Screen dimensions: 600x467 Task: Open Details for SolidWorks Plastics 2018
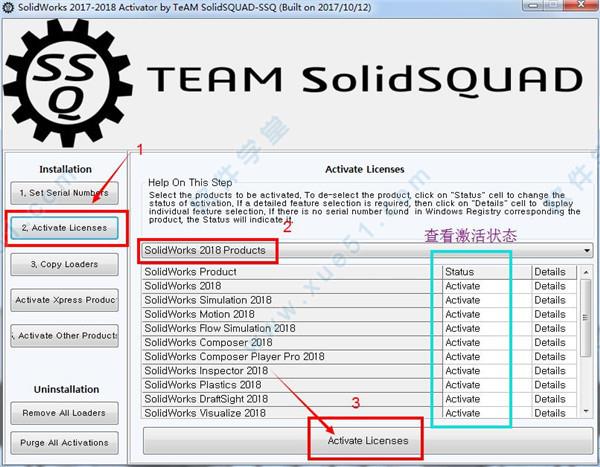click(x=554, y=385)
